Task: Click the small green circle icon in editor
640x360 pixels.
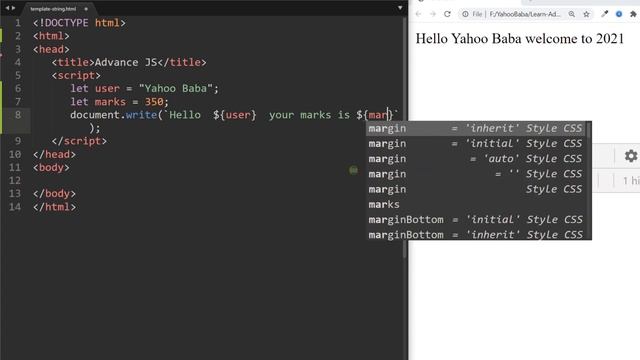Action: coord(353,170)
